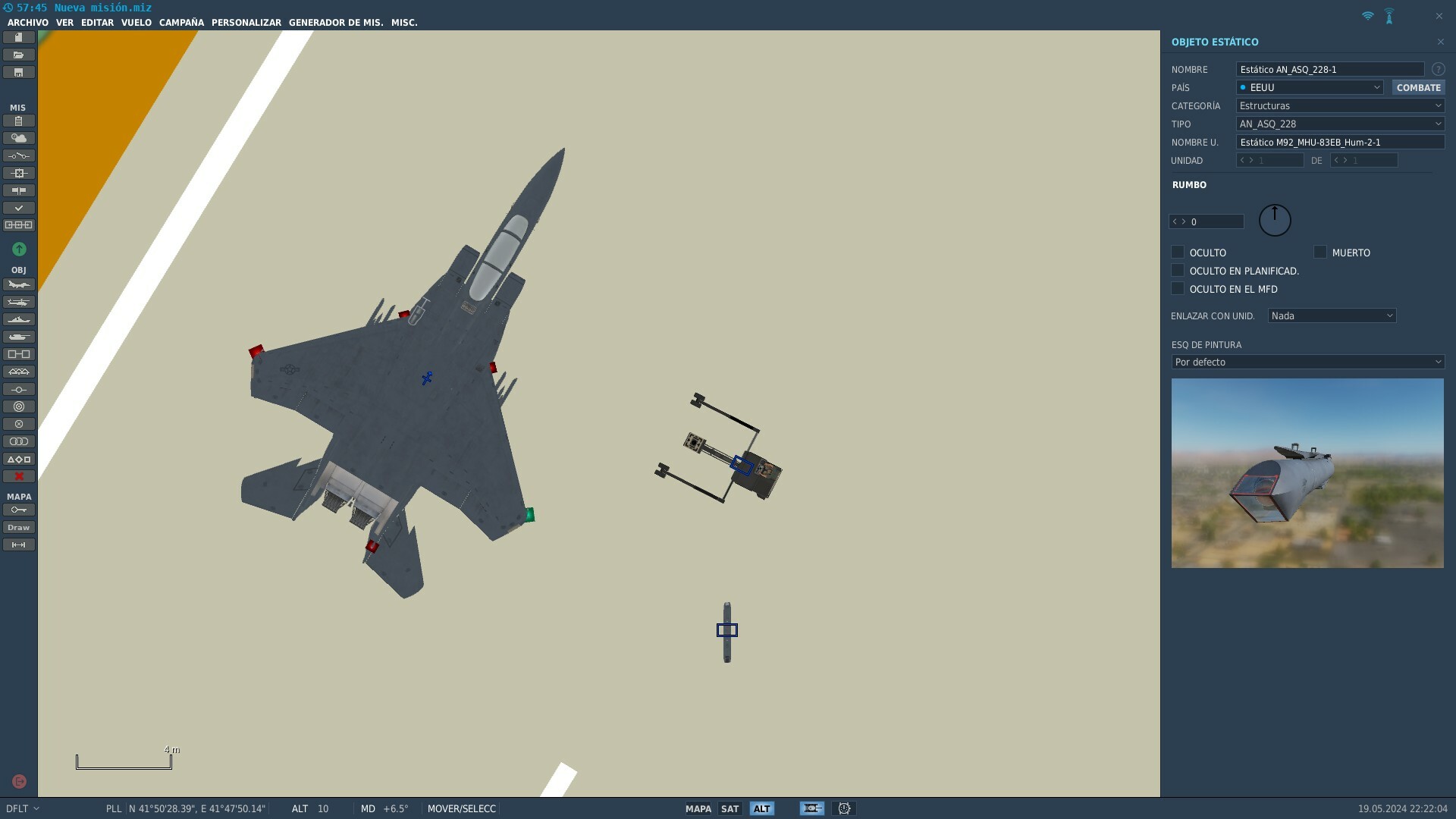
Task: Select the crossed-circle zone tool
Action: 18,424
